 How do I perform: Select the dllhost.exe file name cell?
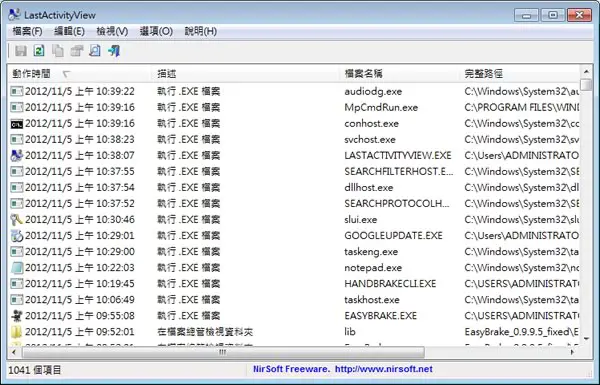(368, 188)
